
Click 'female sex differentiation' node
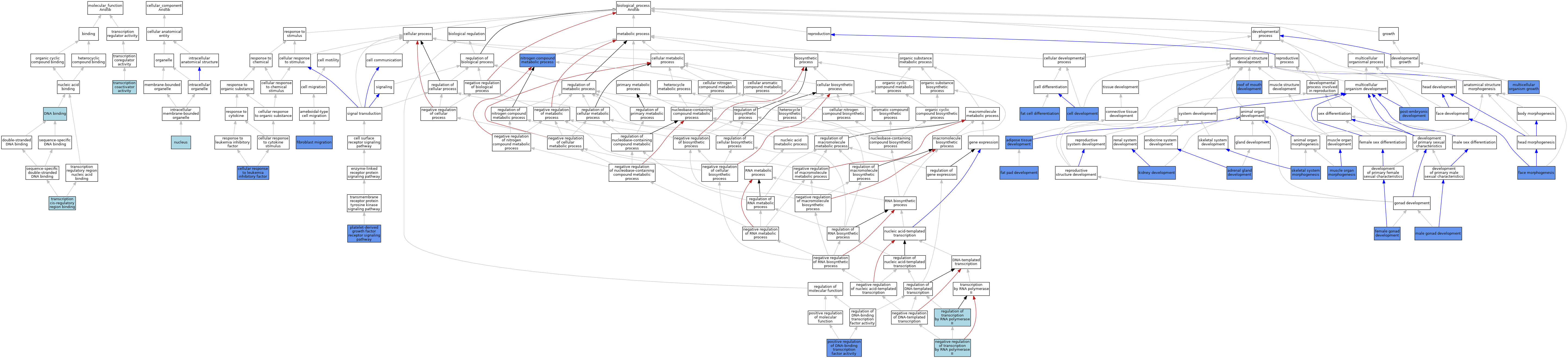(1382, 142)
